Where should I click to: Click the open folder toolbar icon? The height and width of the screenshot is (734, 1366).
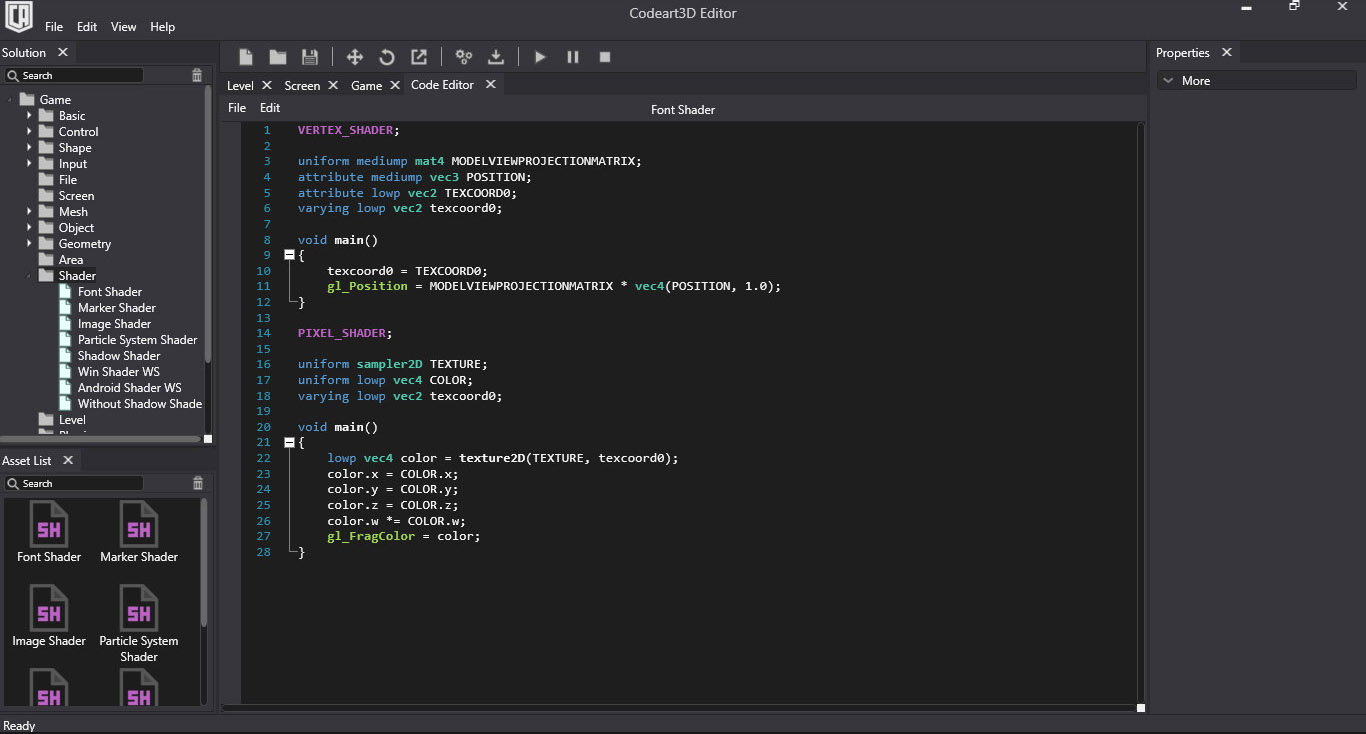[278, 57]
